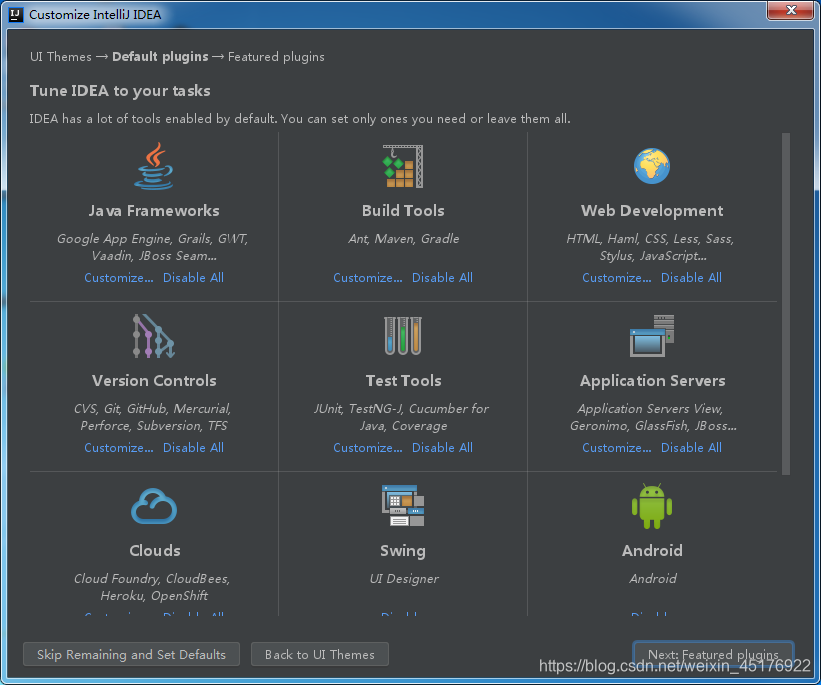Image resolution: width=821 pixels, height=685 pixels.
Task: Click 'Tune IDEA to your tasks' title
Action: point(120,91)
